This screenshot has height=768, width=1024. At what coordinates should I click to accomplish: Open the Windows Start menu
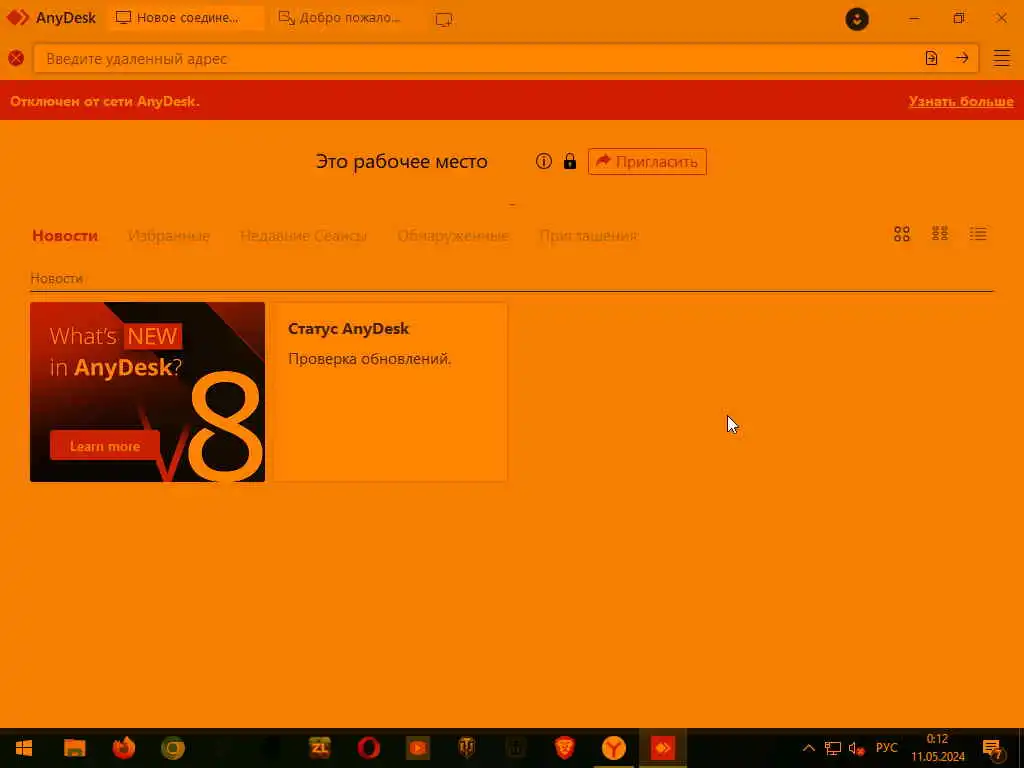(24, 748)
